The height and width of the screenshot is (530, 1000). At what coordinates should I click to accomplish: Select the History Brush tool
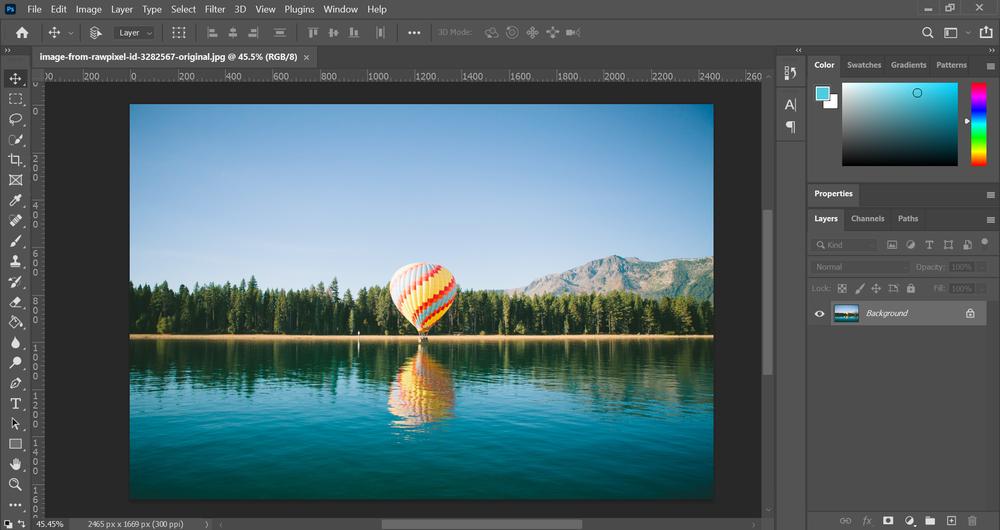click(15, 282)
